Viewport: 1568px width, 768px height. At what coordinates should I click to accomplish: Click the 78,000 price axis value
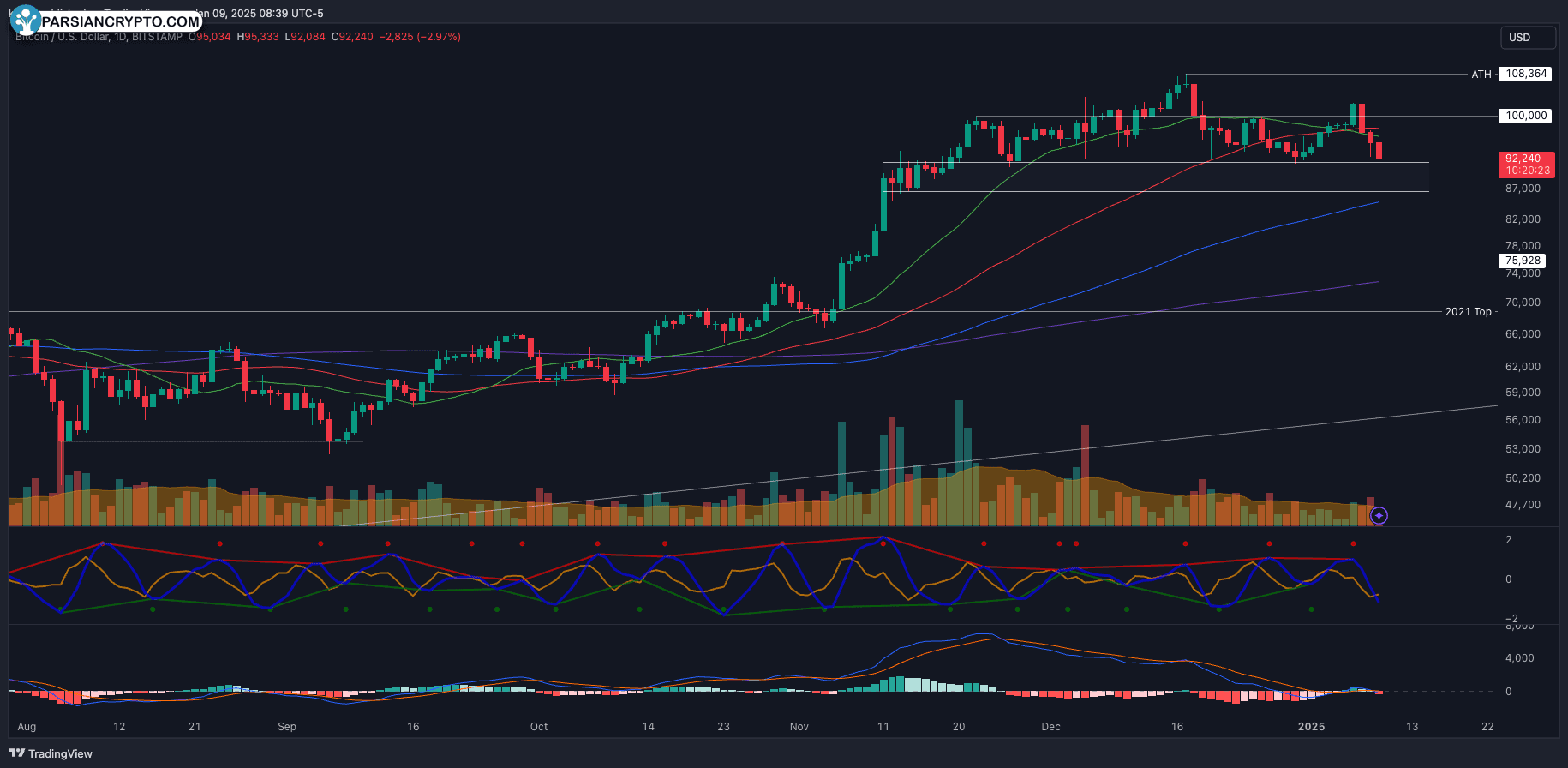pyautogui.click(x=1523, y=246)
